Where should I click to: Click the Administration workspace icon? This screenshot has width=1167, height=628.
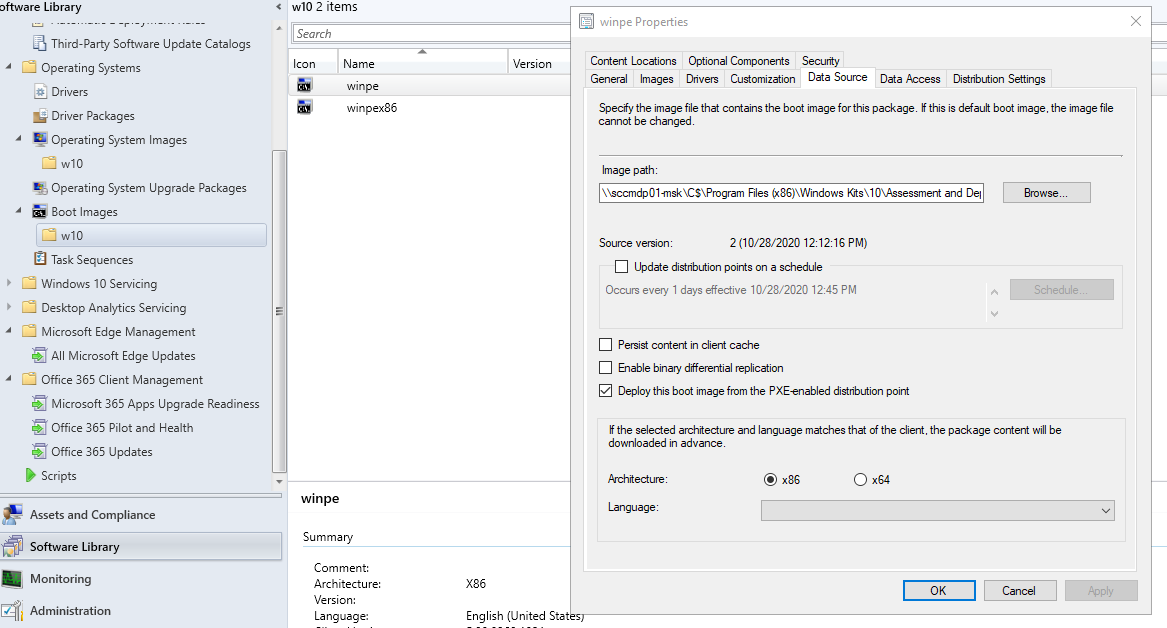(x=12, y=610)
